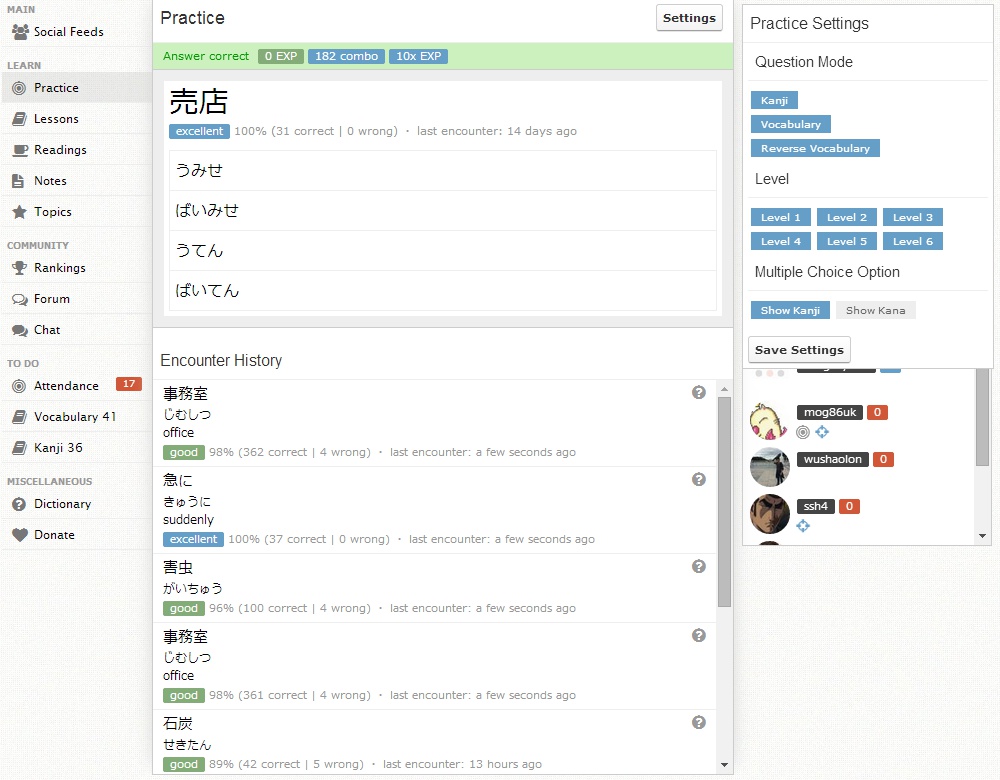Image resolution: width=1000 pixels, height=780 pixels.
Task: Open the Settings panel button
Action: click(689, 18)
